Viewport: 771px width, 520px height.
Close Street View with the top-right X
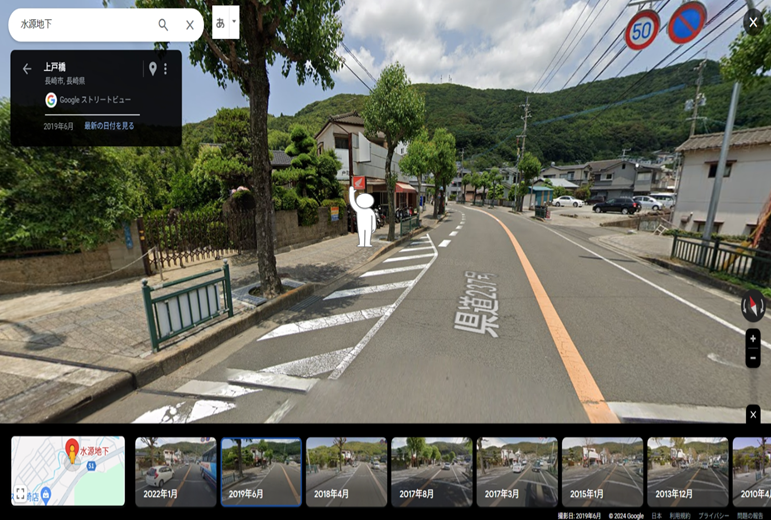click(753, 22)
